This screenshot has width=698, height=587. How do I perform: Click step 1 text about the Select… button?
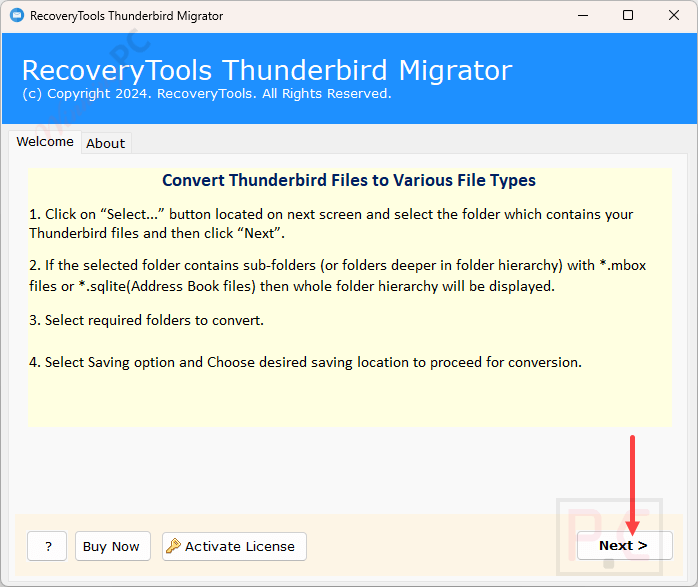(331, 223)
